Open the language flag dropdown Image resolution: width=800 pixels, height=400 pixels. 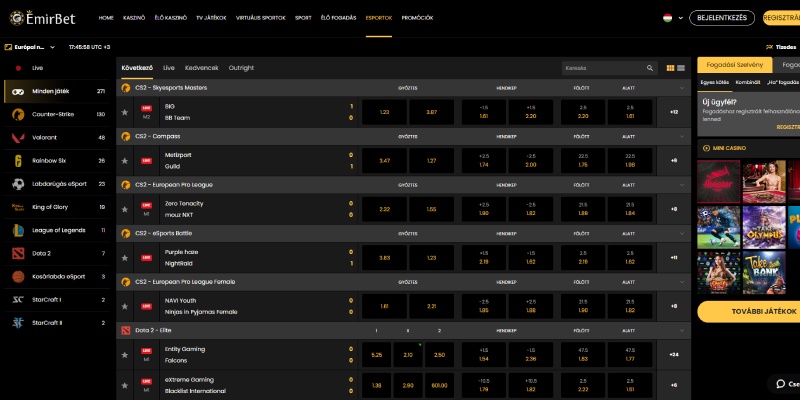click(673, 18)
